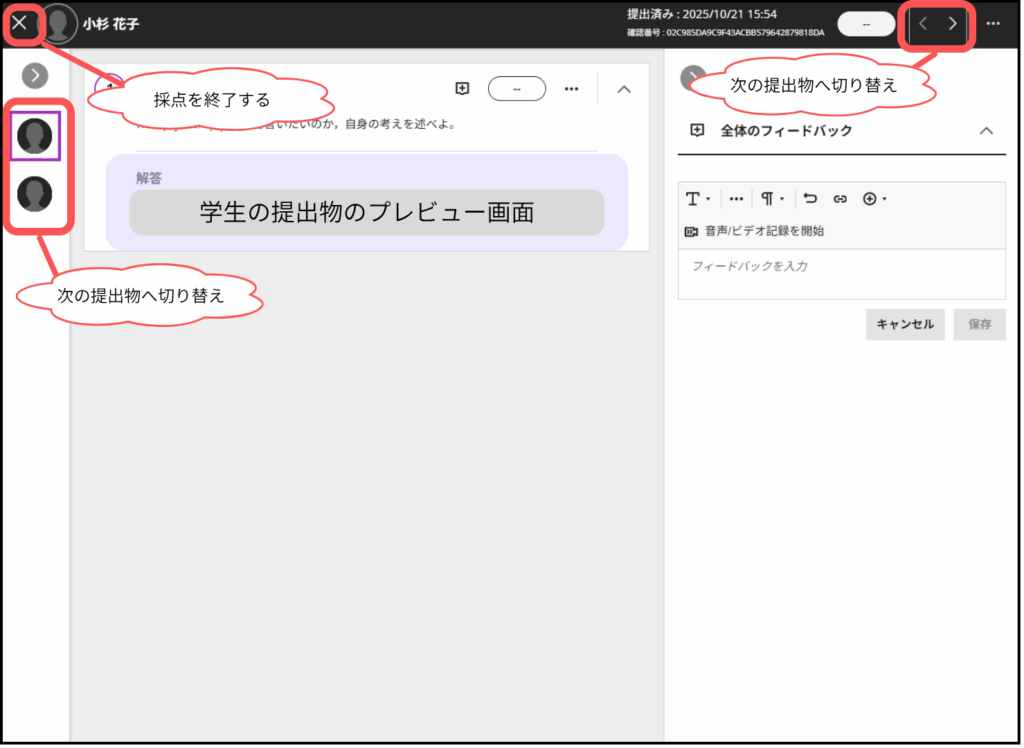The height and width of the screenshot is (748, 1024).
Task: Click the undo icon in feedback editor
Action: coord(810,199)
